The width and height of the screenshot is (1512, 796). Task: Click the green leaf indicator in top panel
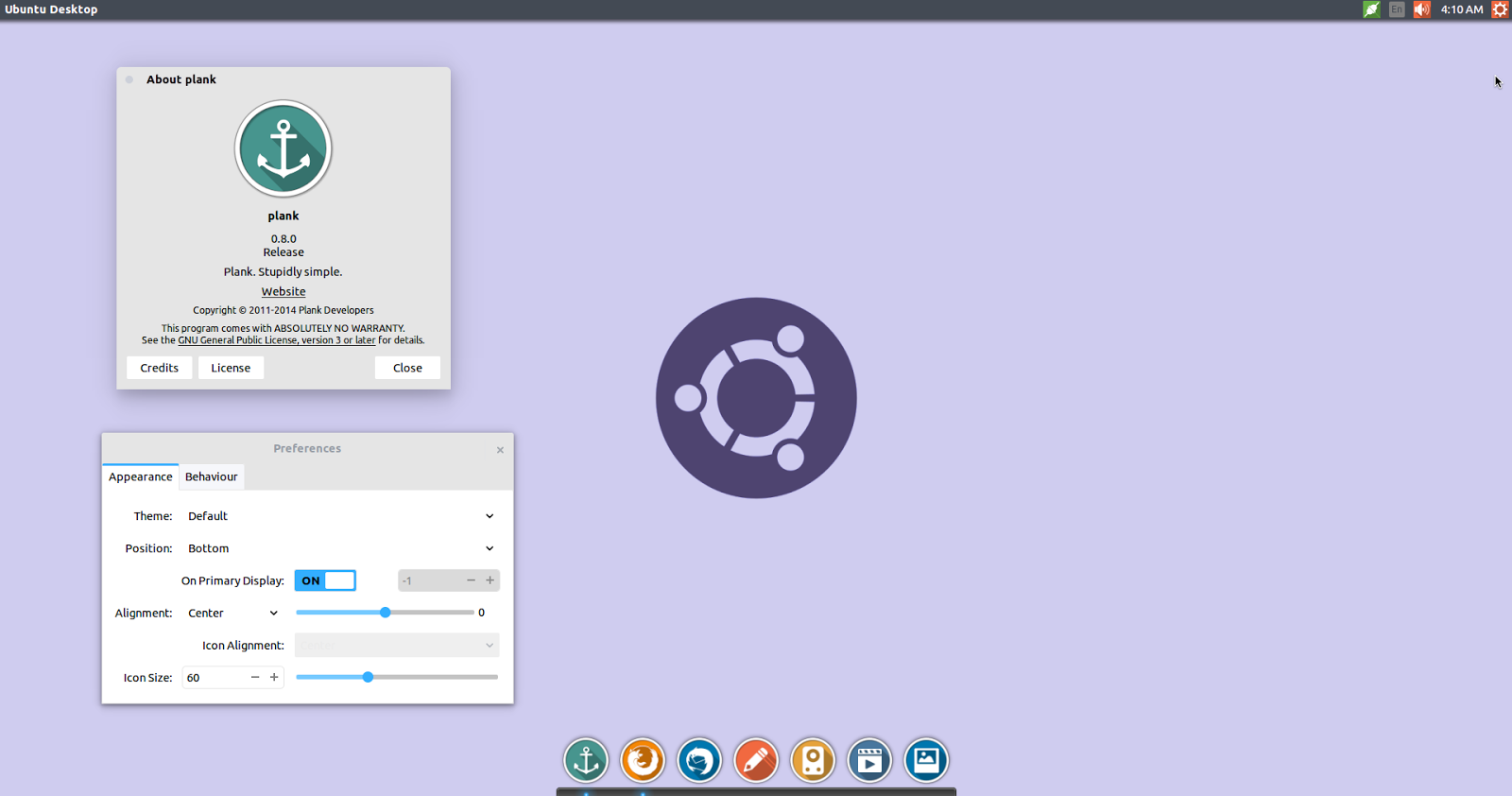[1371, 9]
